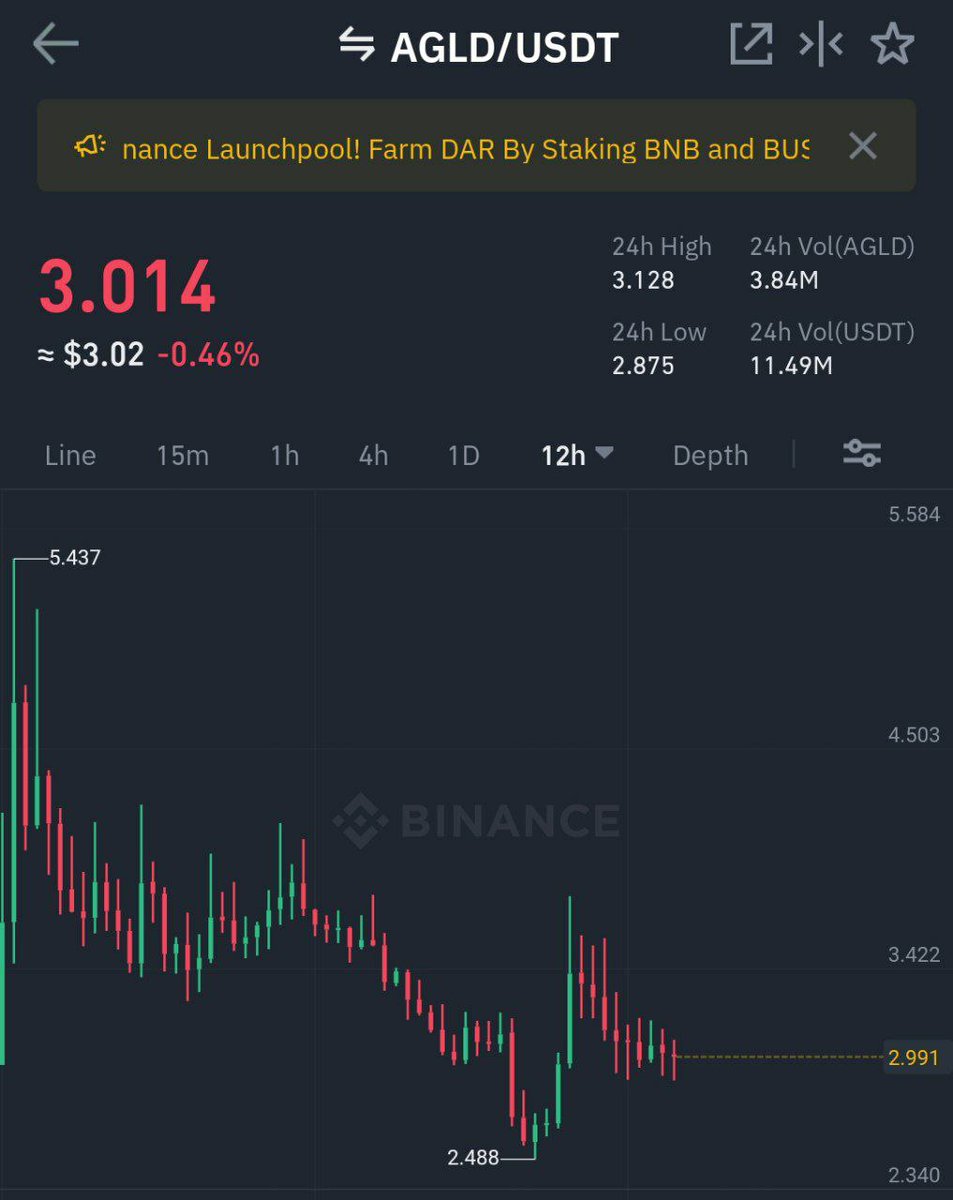The image size is (953, 1200).
Task: Go back using the arrow icon
Action: coord(55,44)
